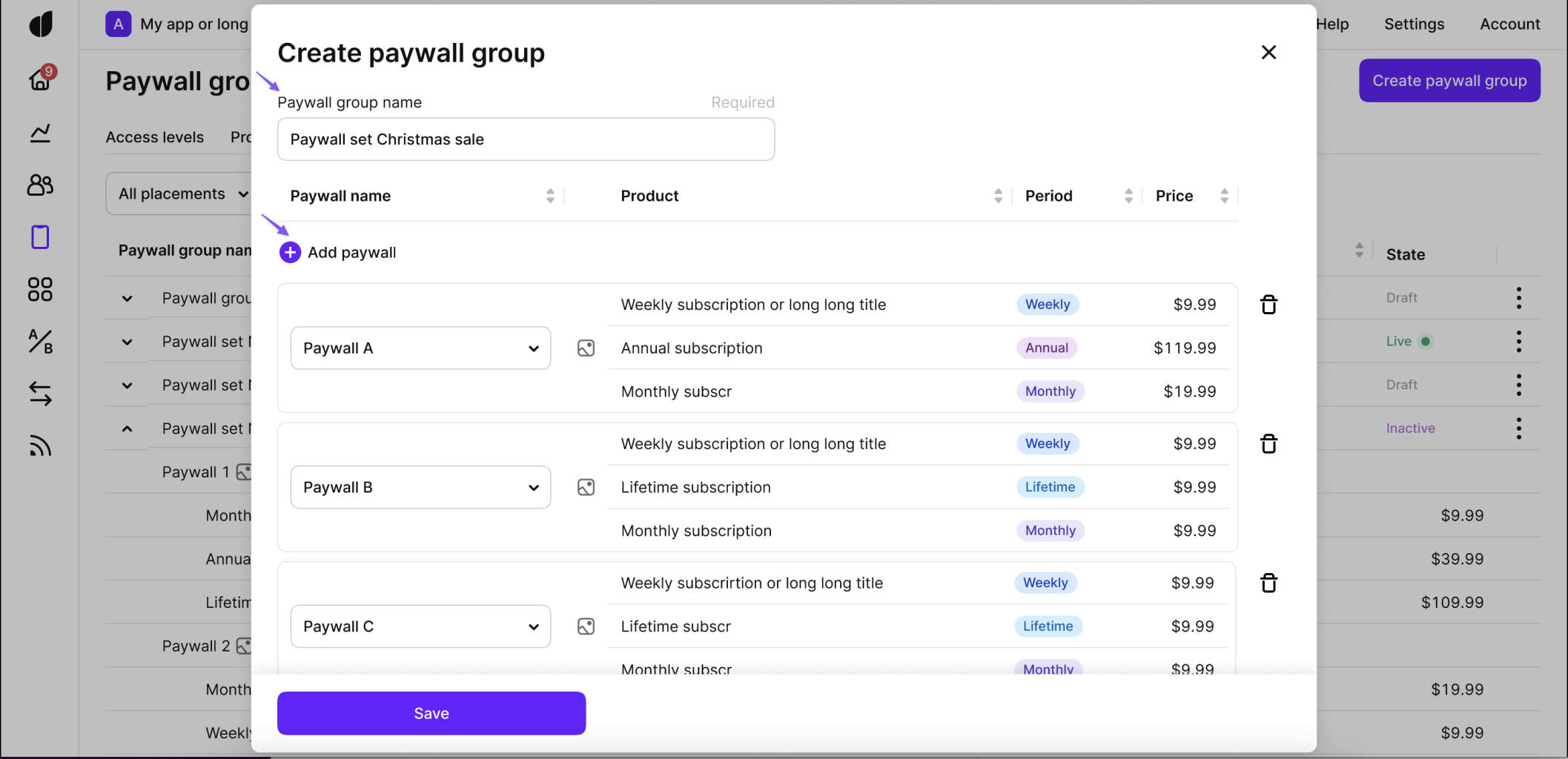This screenshot has height=759, width=1568.
Task: Click the Save button
Action: click(x=431, y=713)
